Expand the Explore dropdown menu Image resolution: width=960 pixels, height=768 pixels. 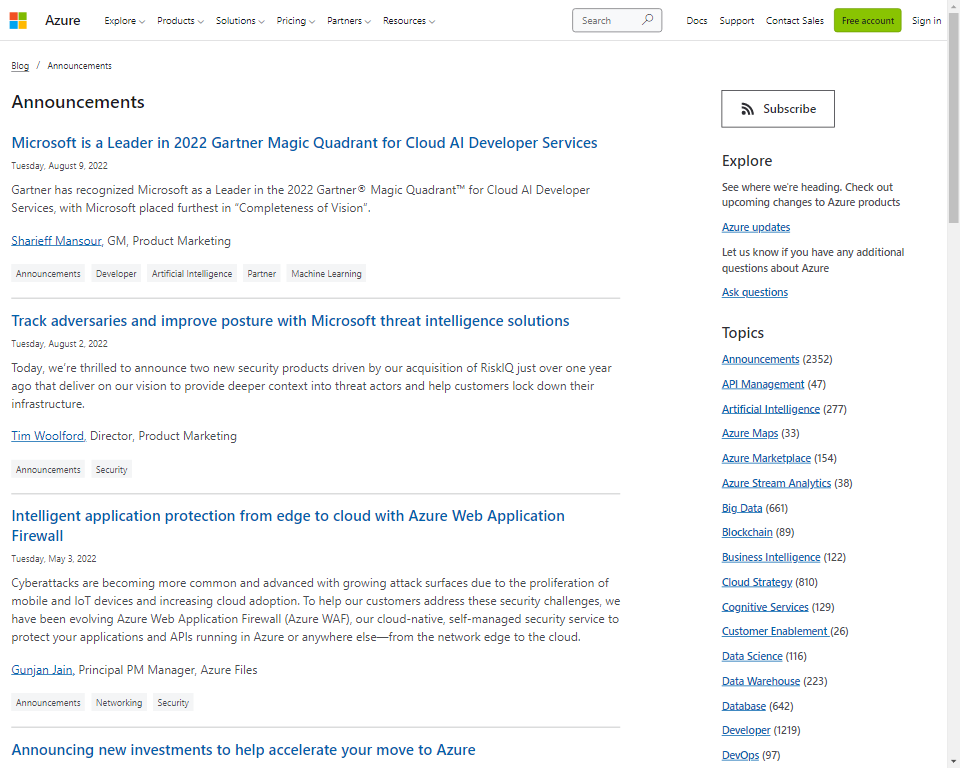coord(124,21)
